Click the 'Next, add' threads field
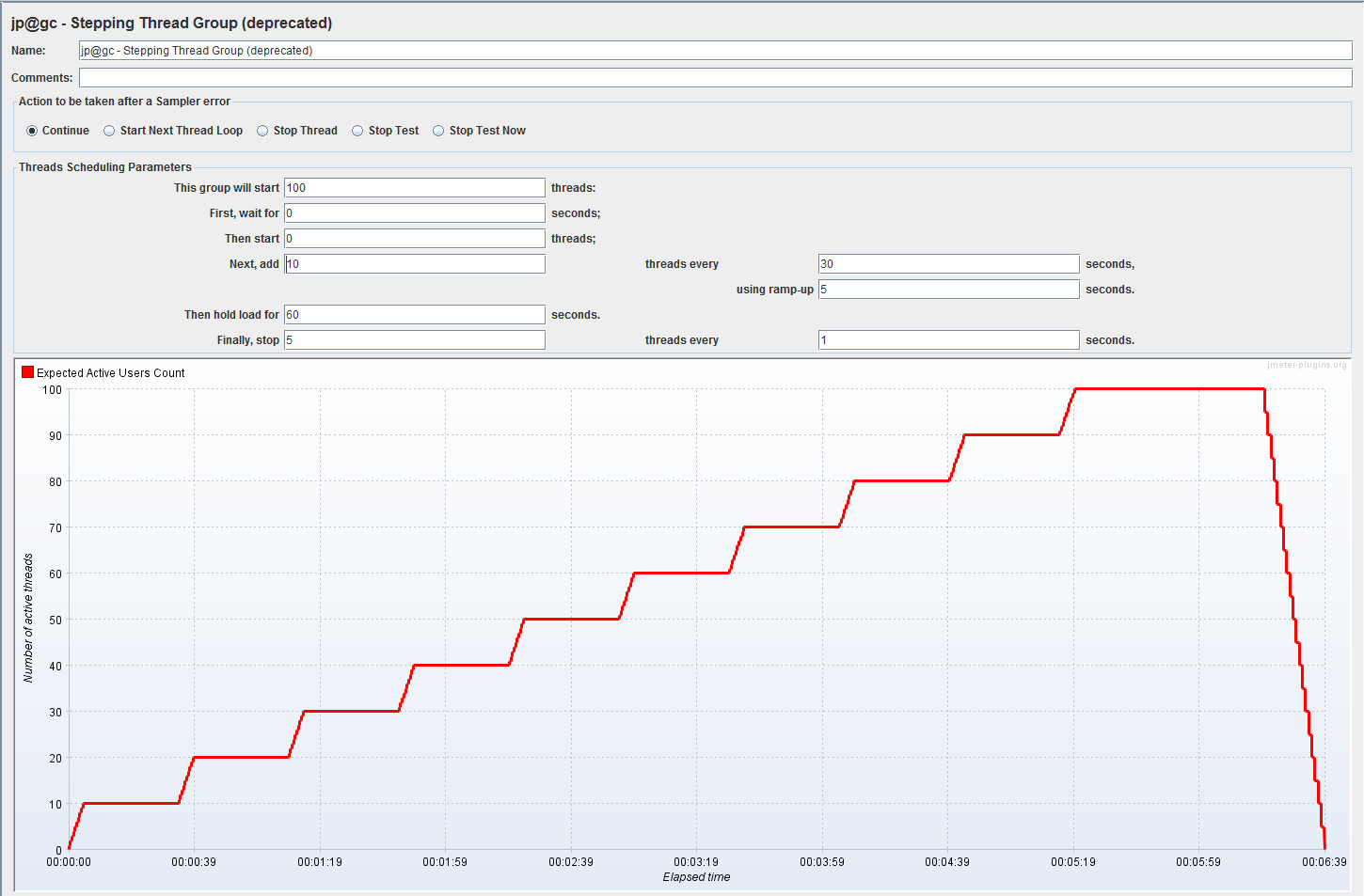Image resolution: width=1364 pixels, height=896 pixels. (x=415, y=264)
